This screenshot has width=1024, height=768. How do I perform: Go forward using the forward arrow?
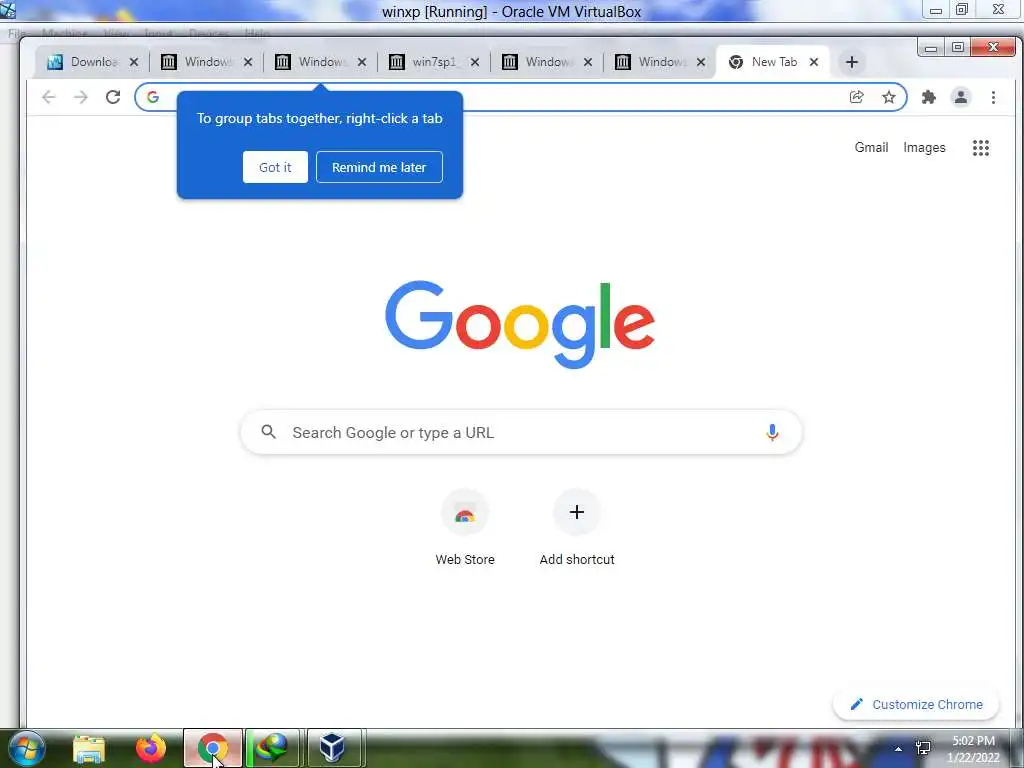coord(80,97)
